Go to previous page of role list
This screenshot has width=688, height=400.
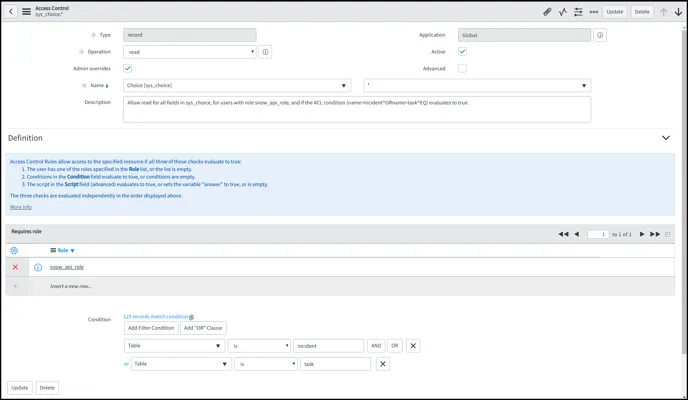coord(577,234)
